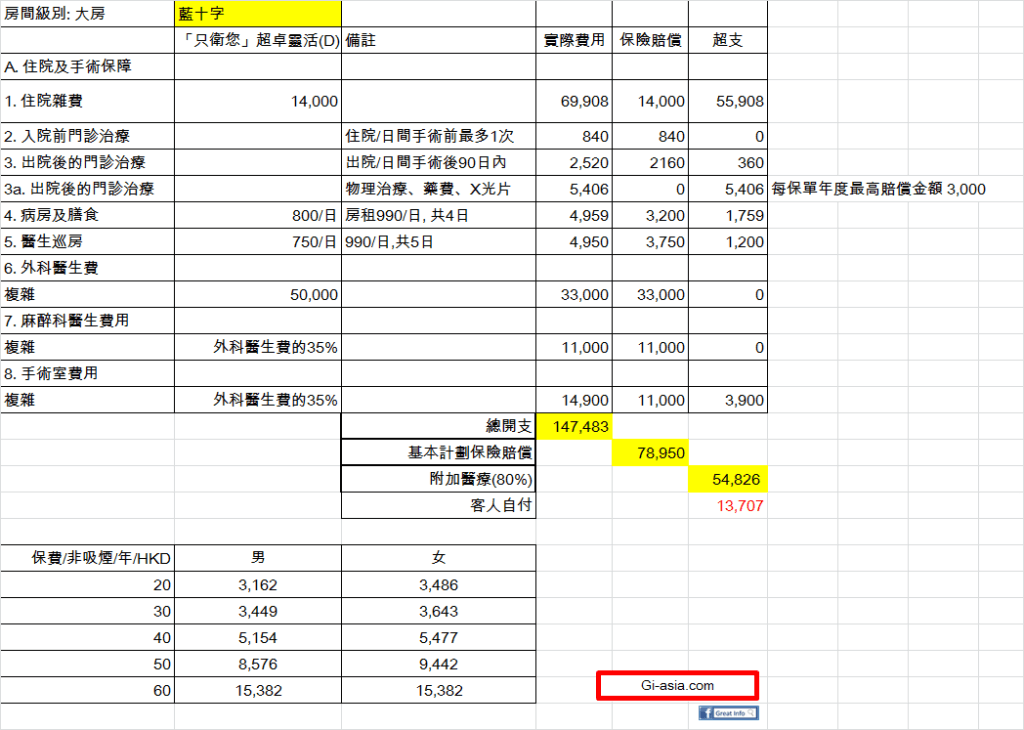Select the highlighted total 147,483

574,426
